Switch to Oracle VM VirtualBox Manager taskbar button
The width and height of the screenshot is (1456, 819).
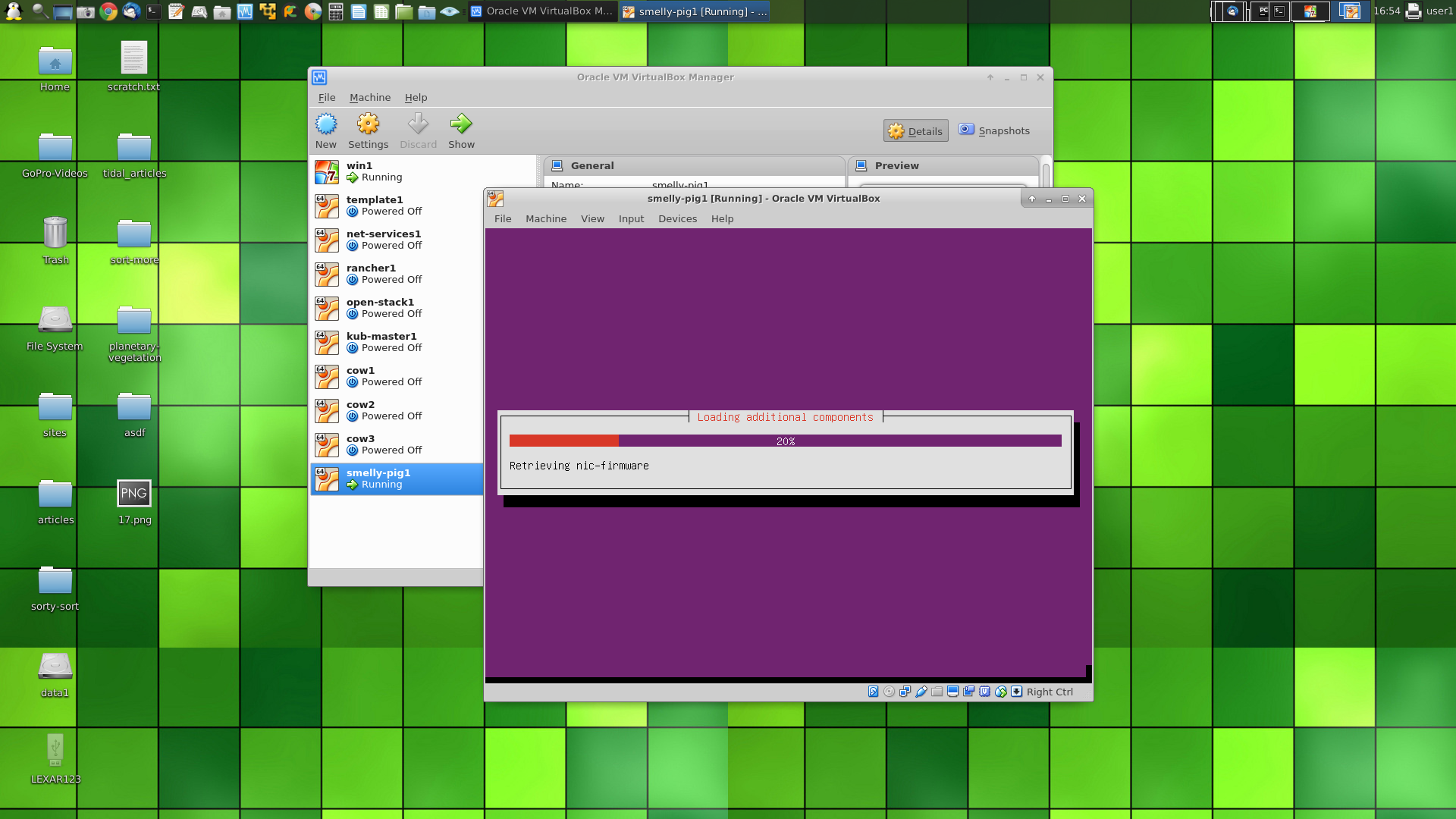point(541,11)
